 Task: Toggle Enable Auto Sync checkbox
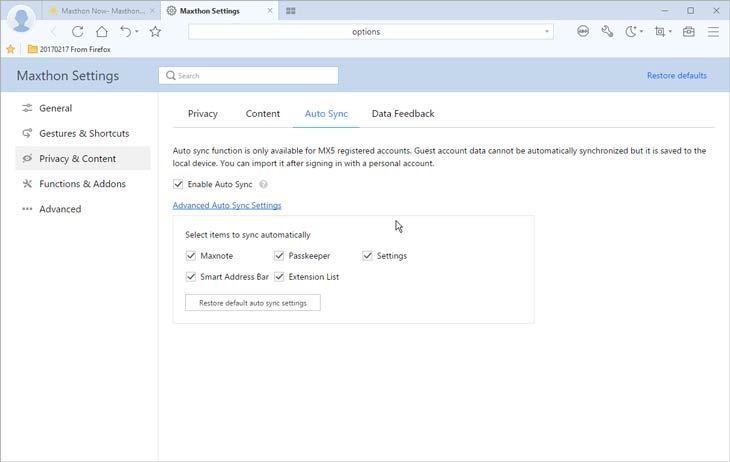[x=178, y=184]
